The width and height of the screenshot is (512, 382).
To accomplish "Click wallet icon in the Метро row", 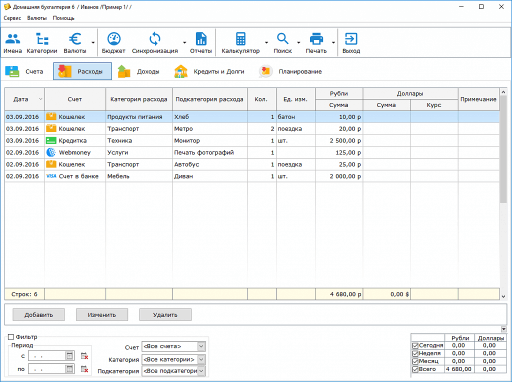I will [51, 128].
